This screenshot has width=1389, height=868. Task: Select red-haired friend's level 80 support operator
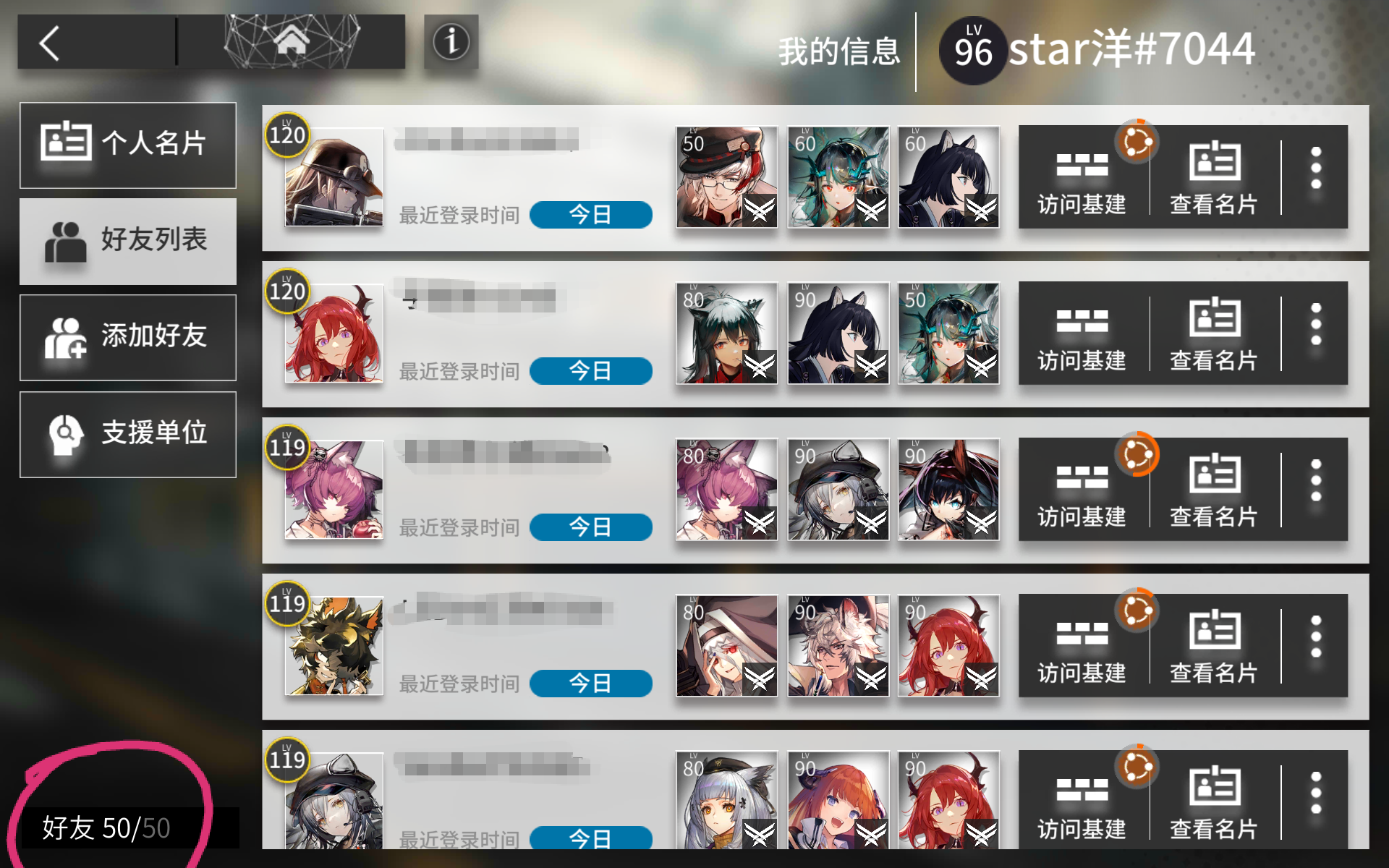[727, 333]
